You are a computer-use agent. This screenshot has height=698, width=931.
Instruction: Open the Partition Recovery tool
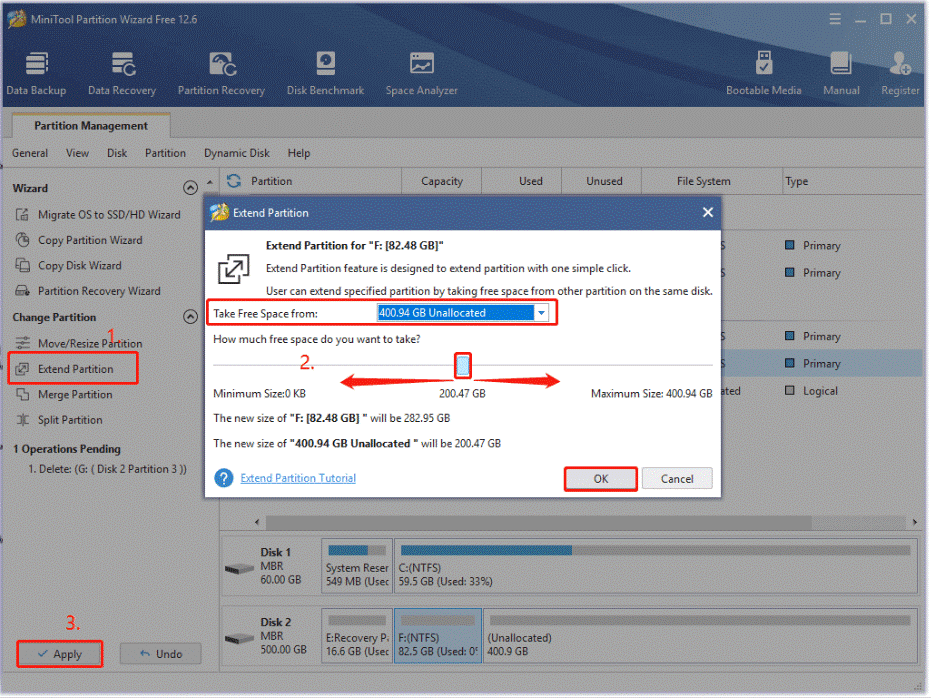point(221,73)
